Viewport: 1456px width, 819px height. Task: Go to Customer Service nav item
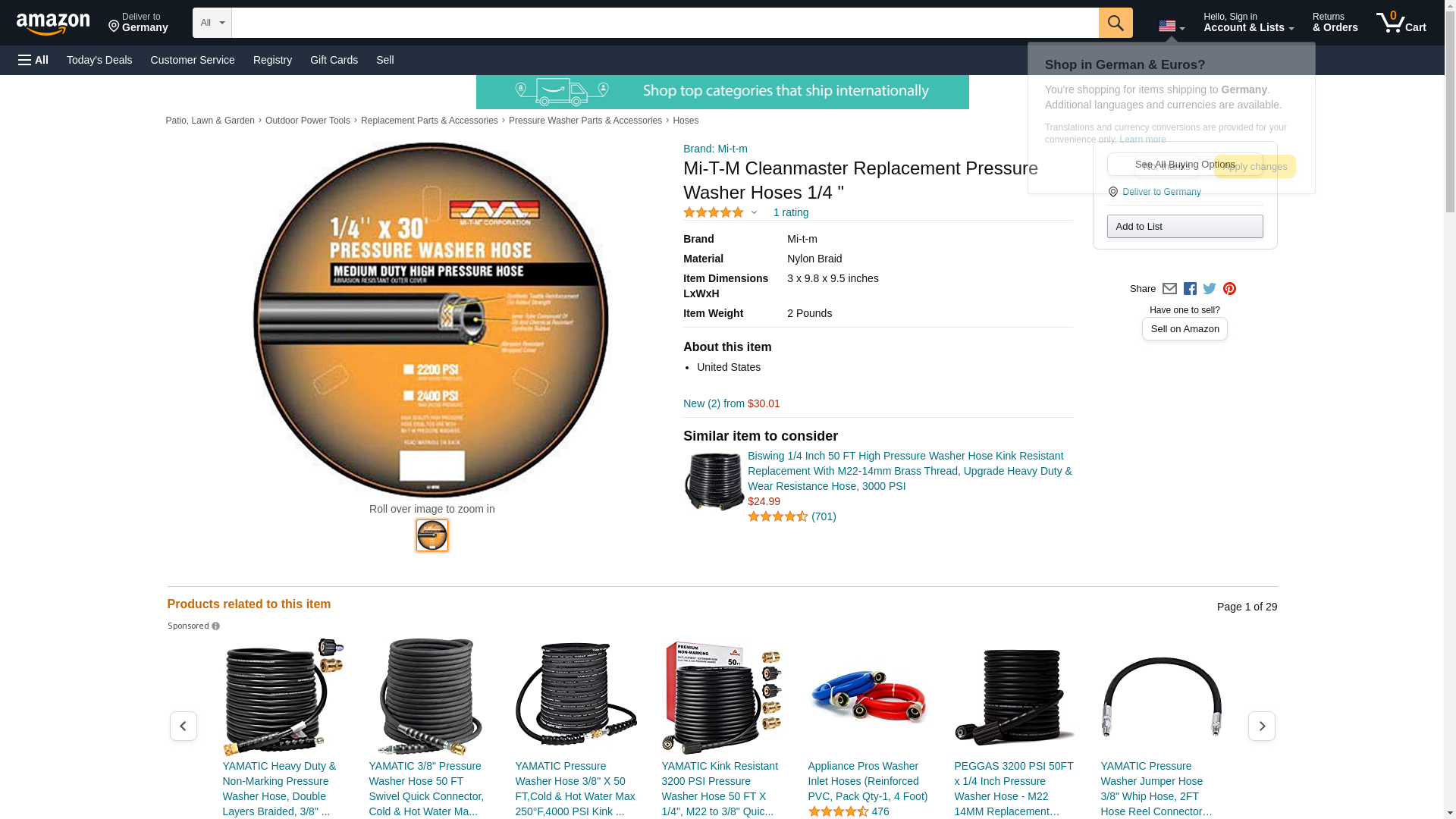click(193, 60)
